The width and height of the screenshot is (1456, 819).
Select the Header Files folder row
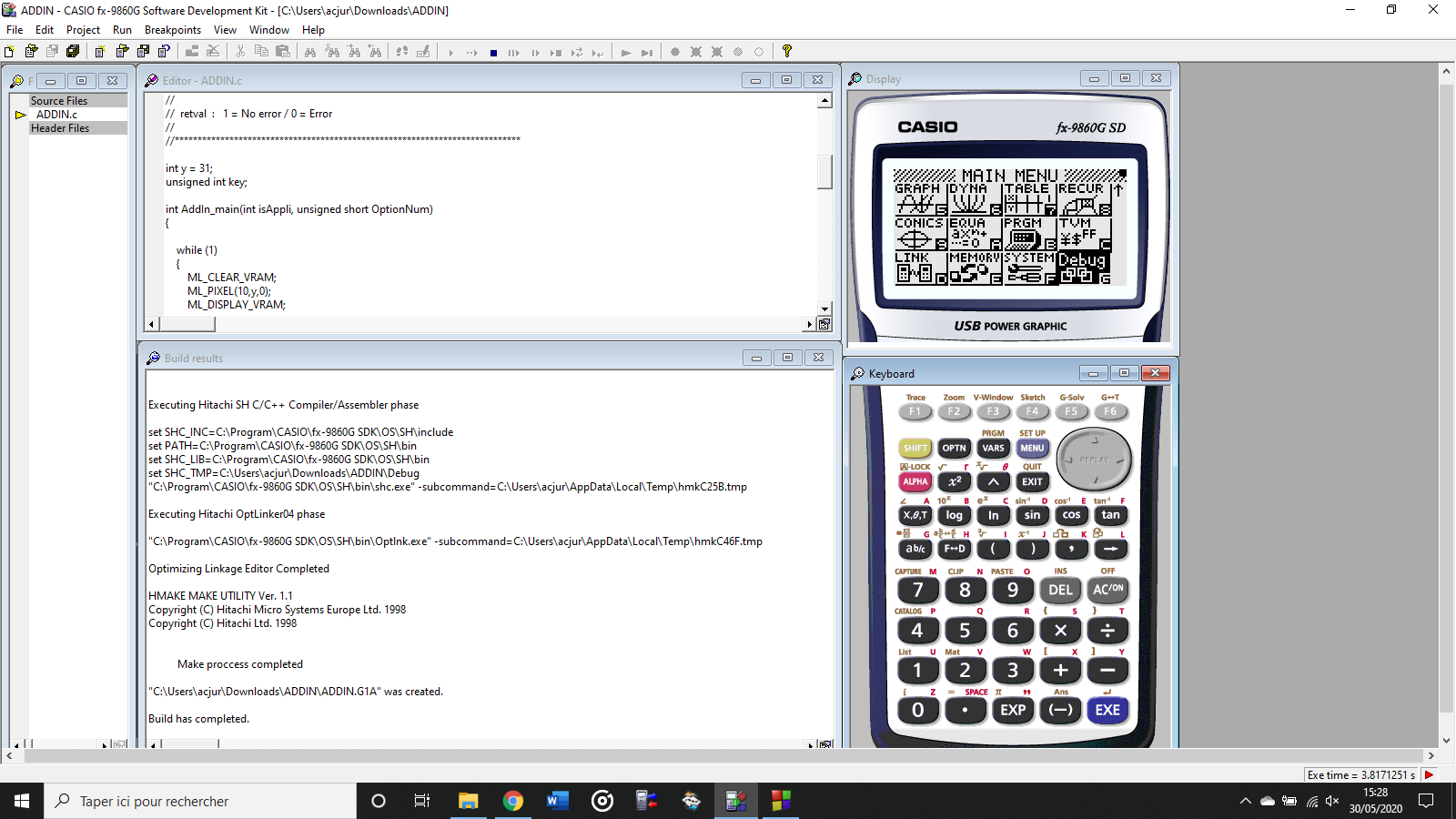(x=77, y=128)
